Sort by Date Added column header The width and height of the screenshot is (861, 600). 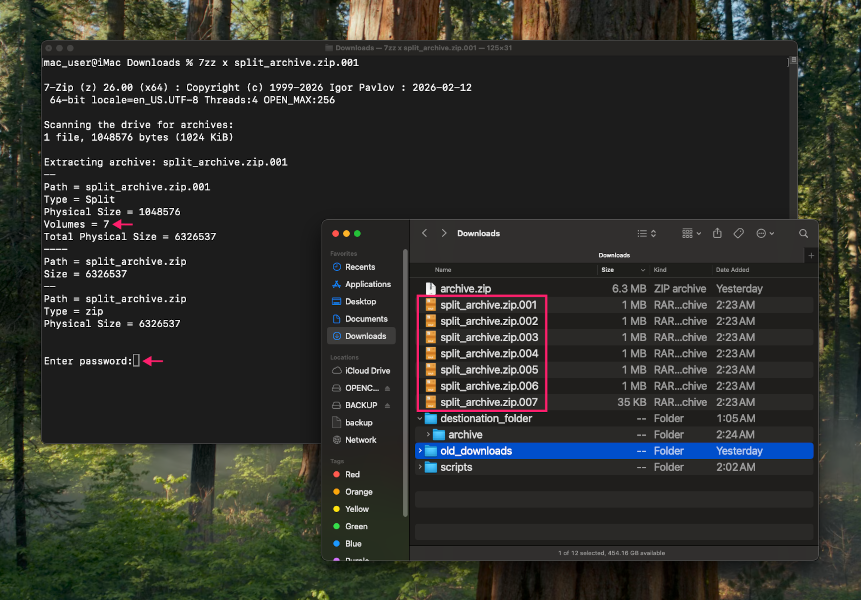click(732, 270)
